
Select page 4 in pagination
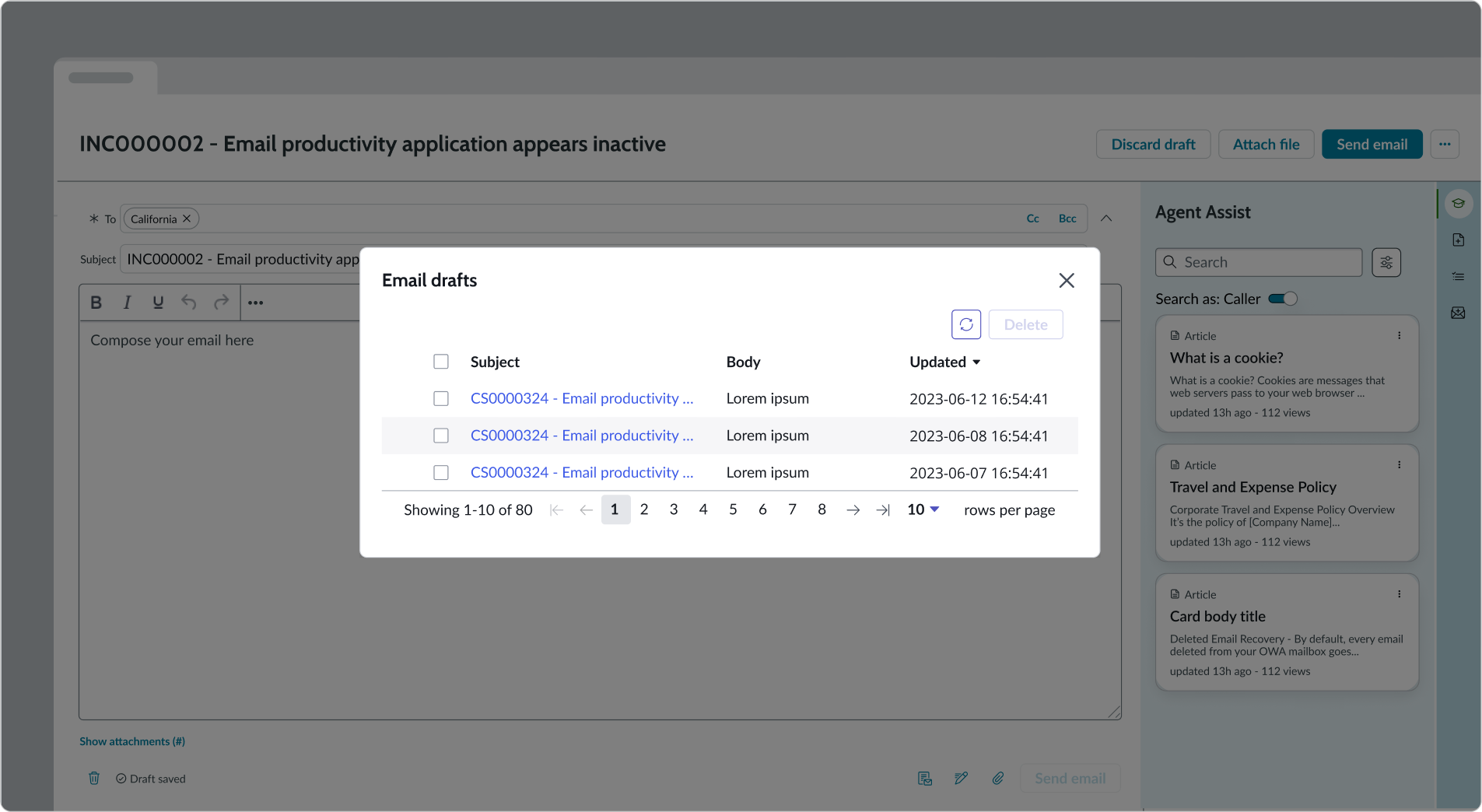[703, 509]
